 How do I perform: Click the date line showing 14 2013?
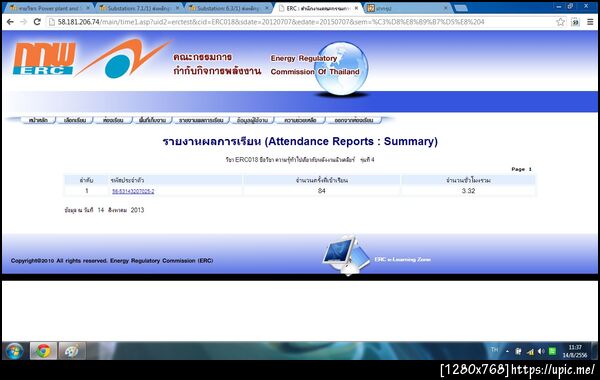pyautogui.click(x=104, y=210)
